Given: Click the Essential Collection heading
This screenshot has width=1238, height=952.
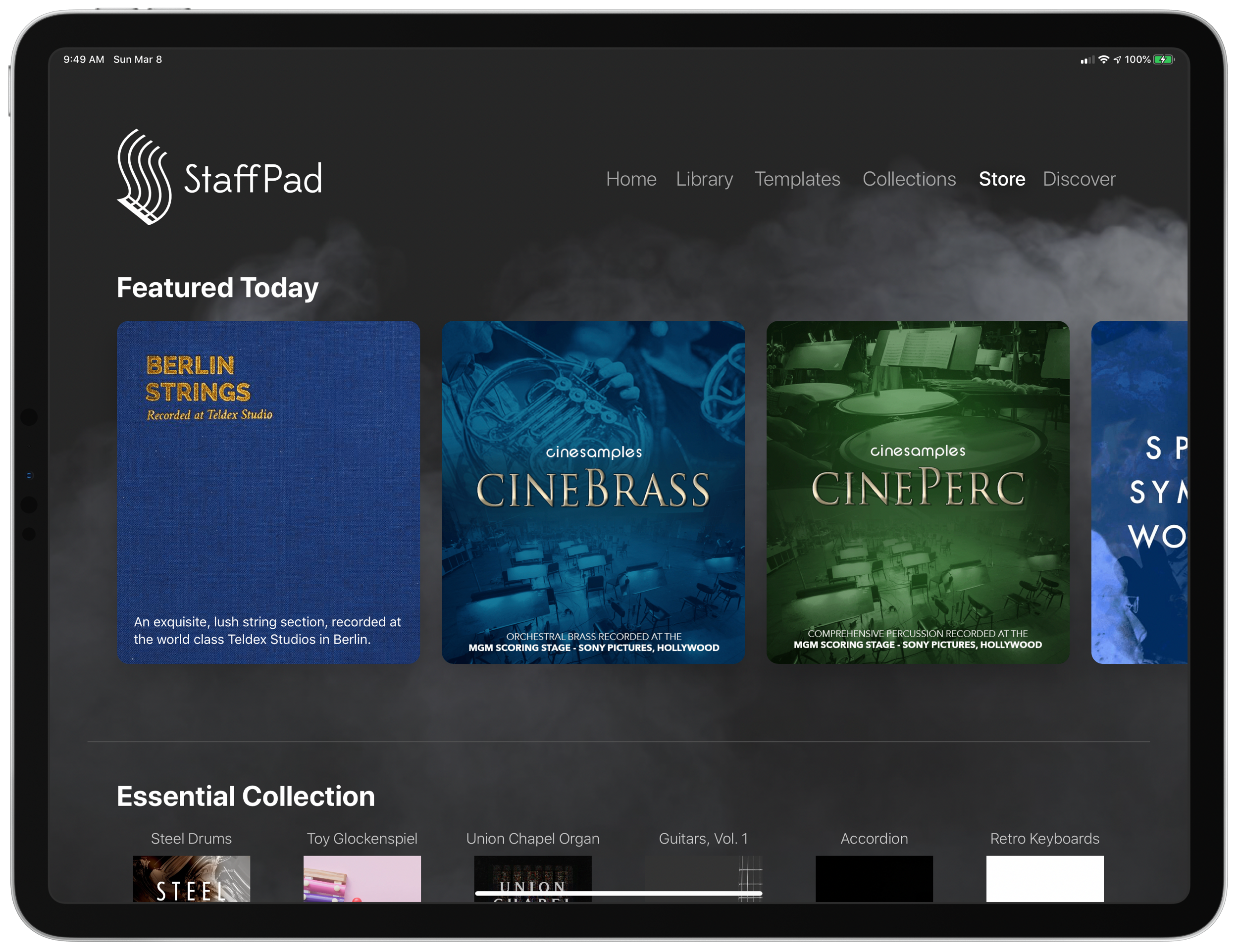Looking at the screenshot, I should (246, 796).
